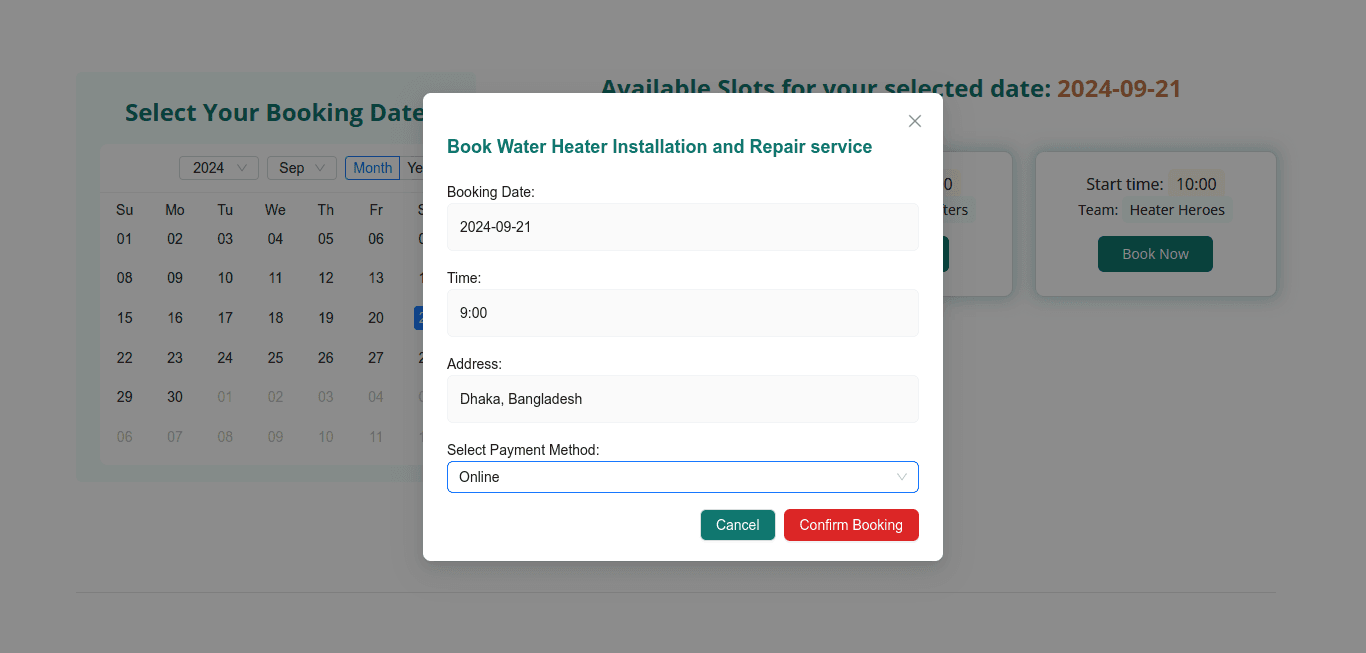Select September 15 on the calendar
The image size is (1366, 653).
coord(125,318)
